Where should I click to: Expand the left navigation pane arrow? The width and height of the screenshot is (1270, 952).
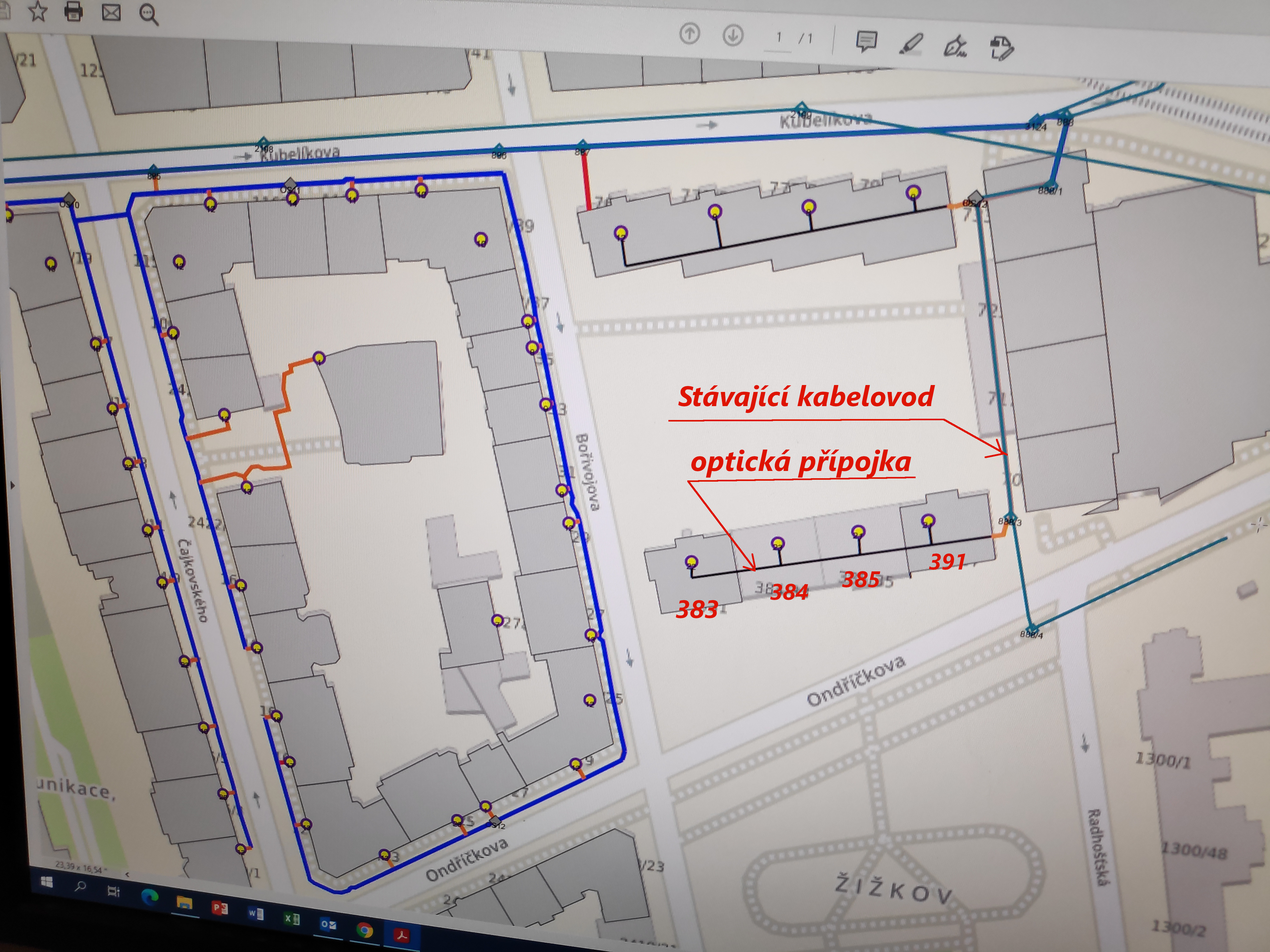pyautogui.click(x=12, y=486)
